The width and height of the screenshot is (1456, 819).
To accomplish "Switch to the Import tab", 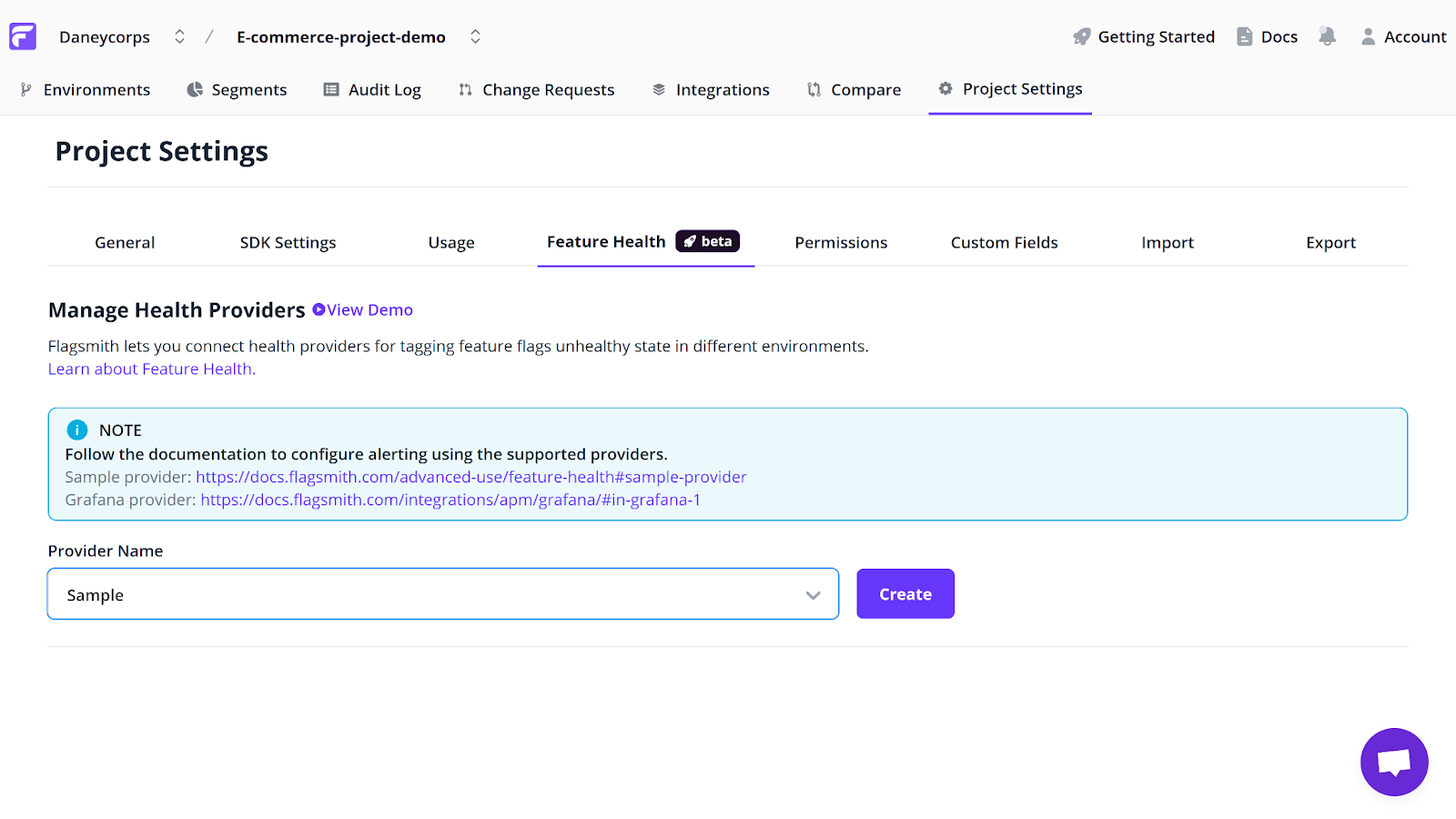I will (x=1168, y=242).
